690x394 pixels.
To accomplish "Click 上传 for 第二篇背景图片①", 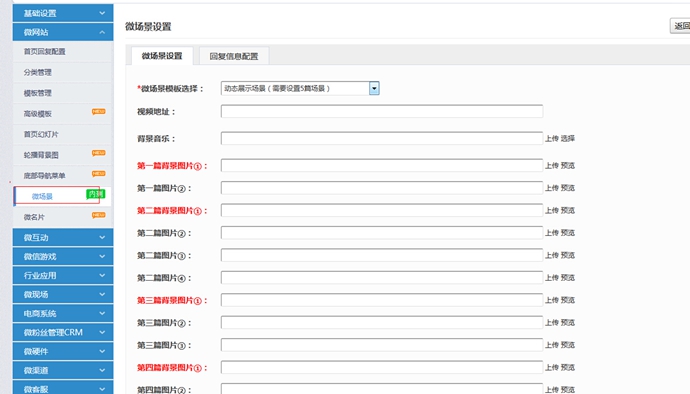I will 552,210.
